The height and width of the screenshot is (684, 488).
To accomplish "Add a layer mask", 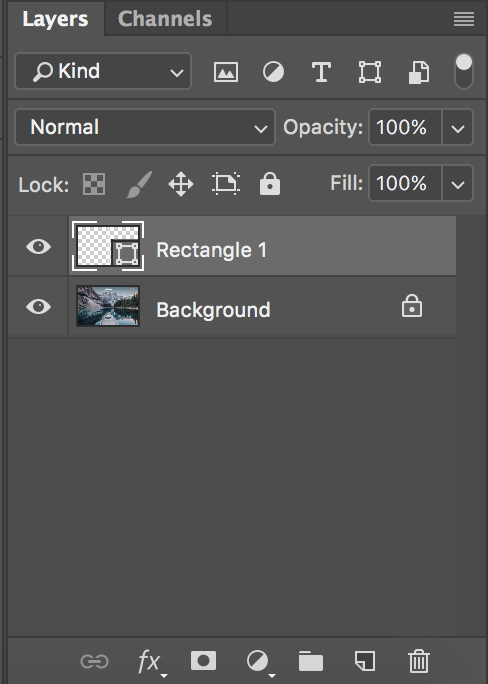I will 203,660.
